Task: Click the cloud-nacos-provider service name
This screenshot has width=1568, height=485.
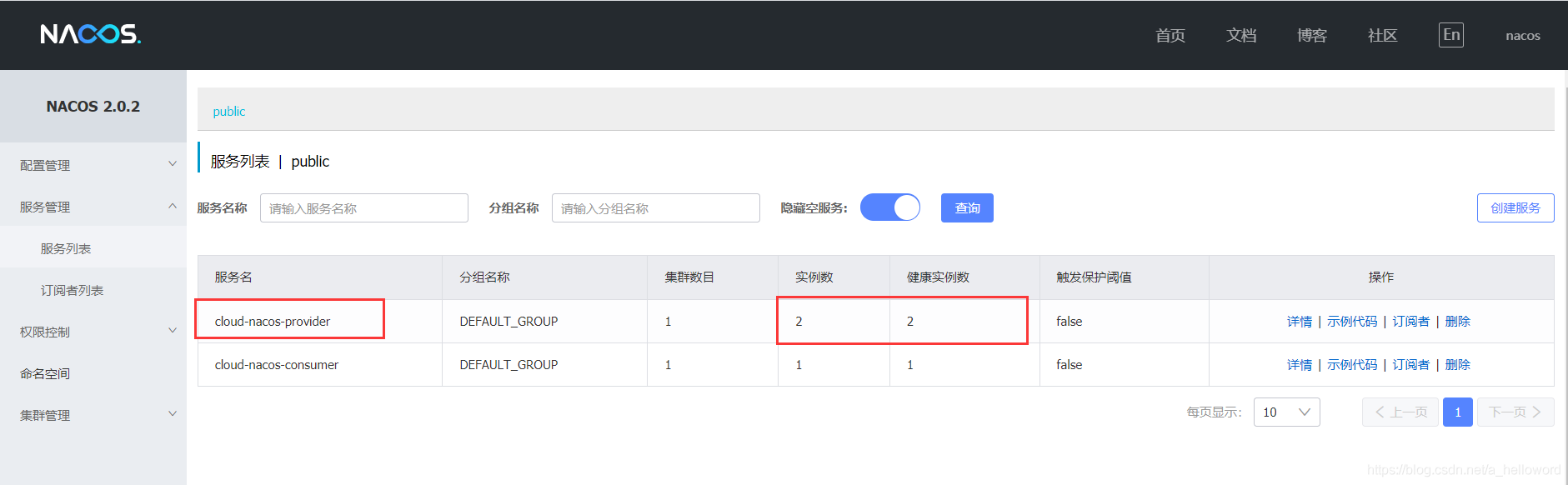Action: 273,322
